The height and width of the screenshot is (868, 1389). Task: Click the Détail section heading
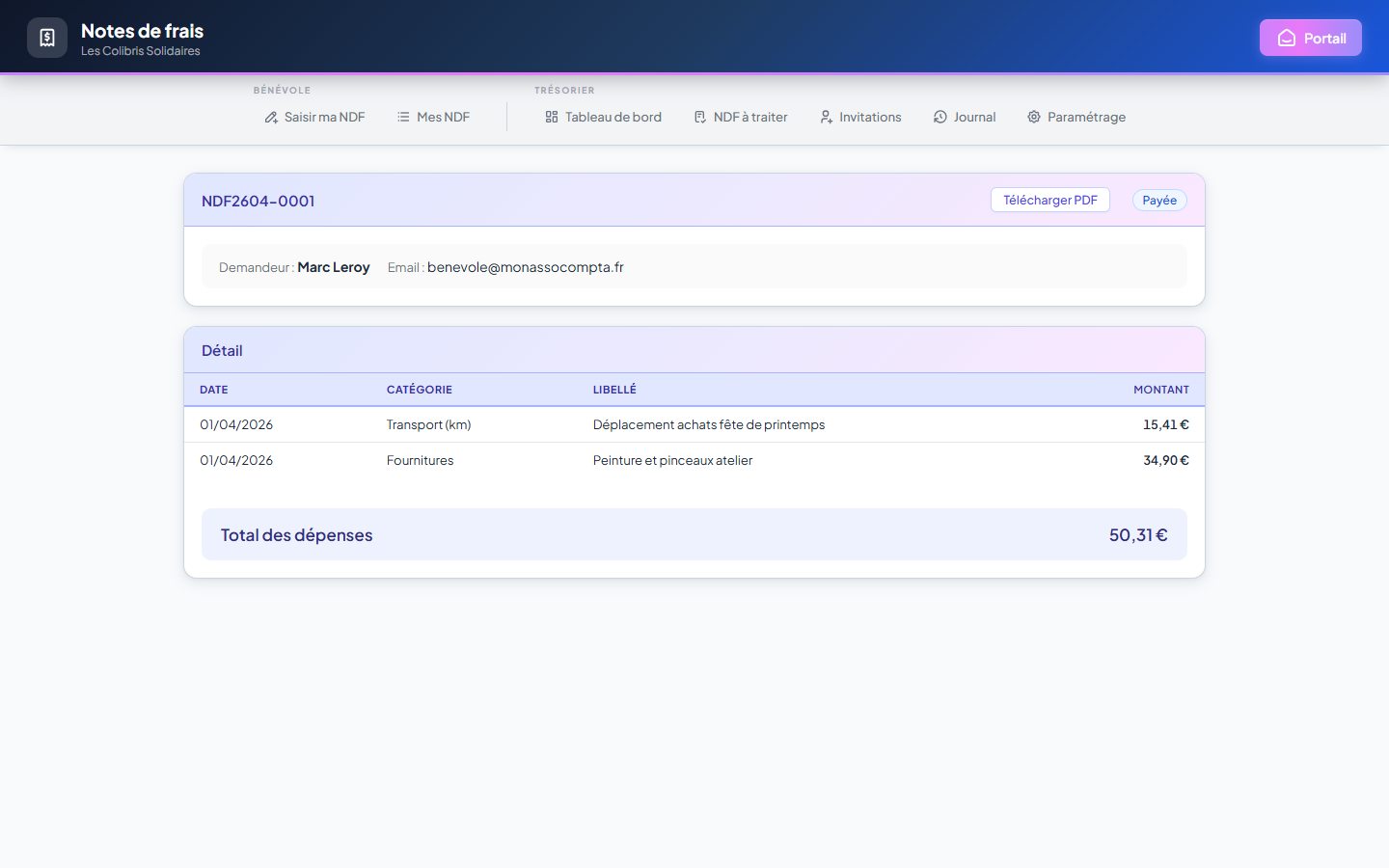tap(222, 350)
